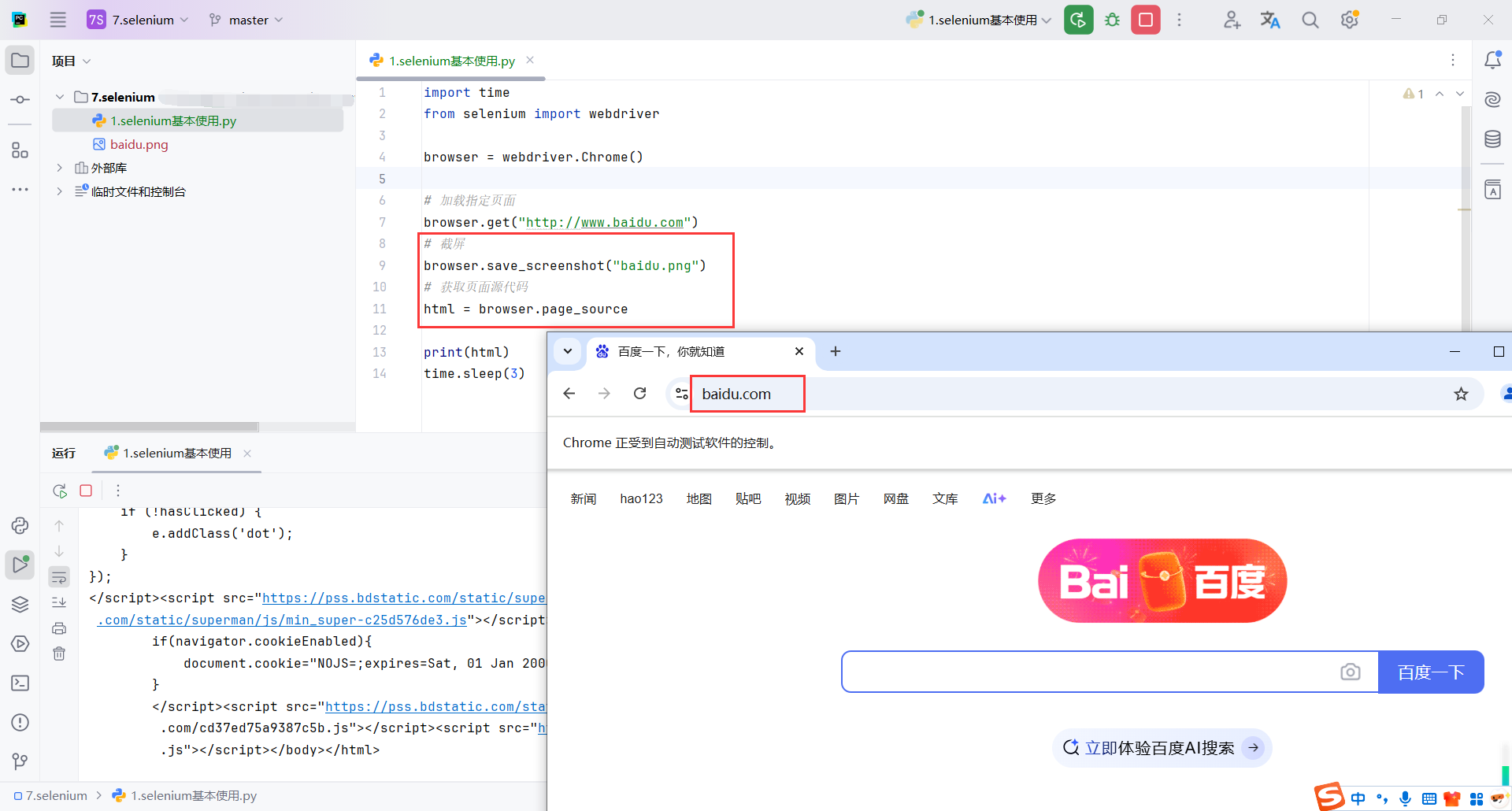Open the 新闻 link on Baidu
This screenshot has width=1512, height=811.
(584, 498)
